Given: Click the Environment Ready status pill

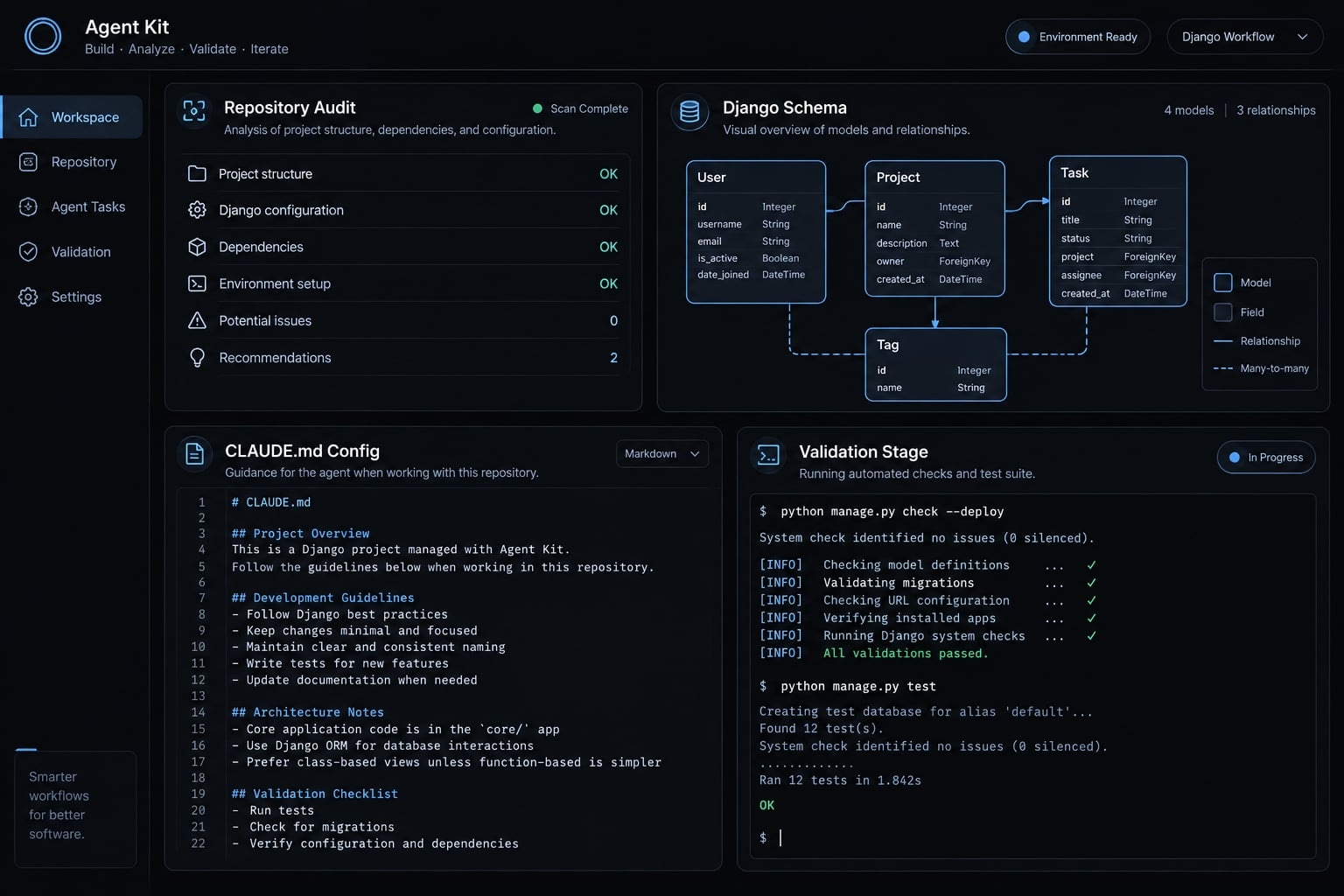Looking at the screenshot, I should (x=1078, y=37).
